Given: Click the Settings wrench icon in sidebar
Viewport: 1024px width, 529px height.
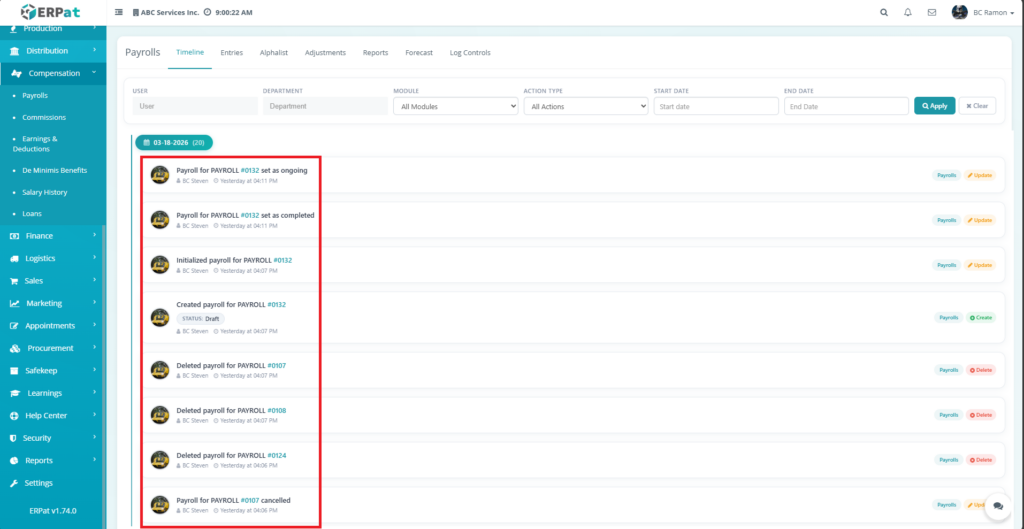Looking at the screenshot, I should (14, 483).
